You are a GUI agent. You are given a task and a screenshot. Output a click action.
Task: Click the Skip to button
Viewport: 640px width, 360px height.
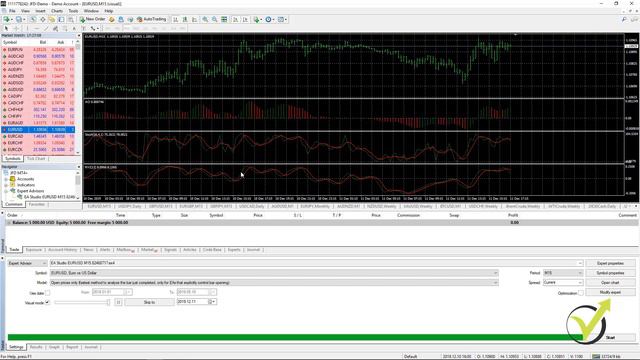click(149, 302)
